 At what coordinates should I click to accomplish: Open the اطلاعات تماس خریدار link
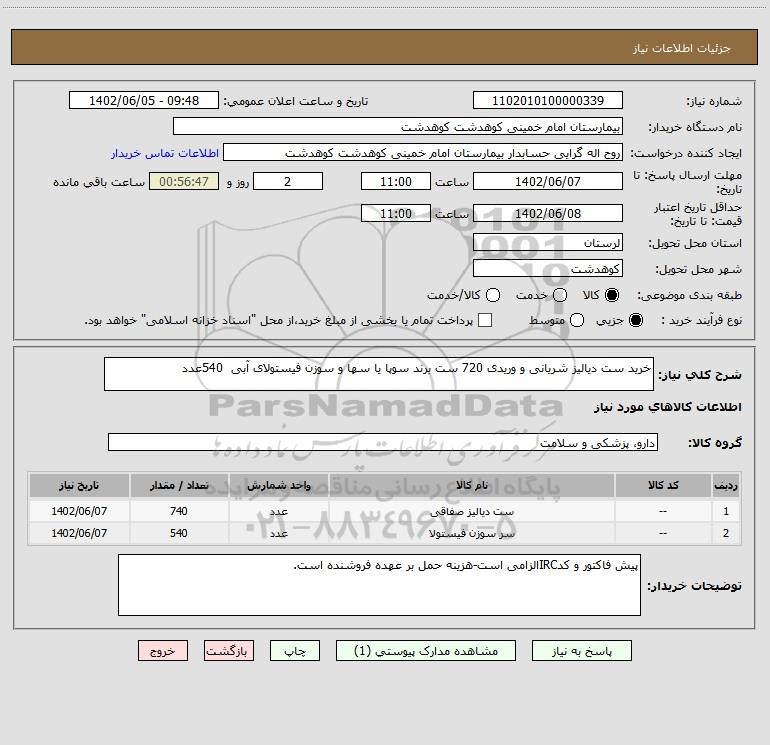tap(165, 153)
